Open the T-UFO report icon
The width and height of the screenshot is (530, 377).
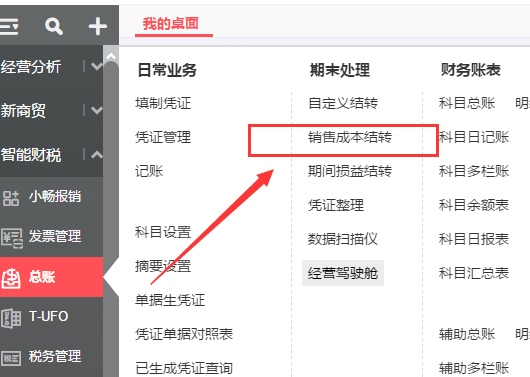pos(11,318)
